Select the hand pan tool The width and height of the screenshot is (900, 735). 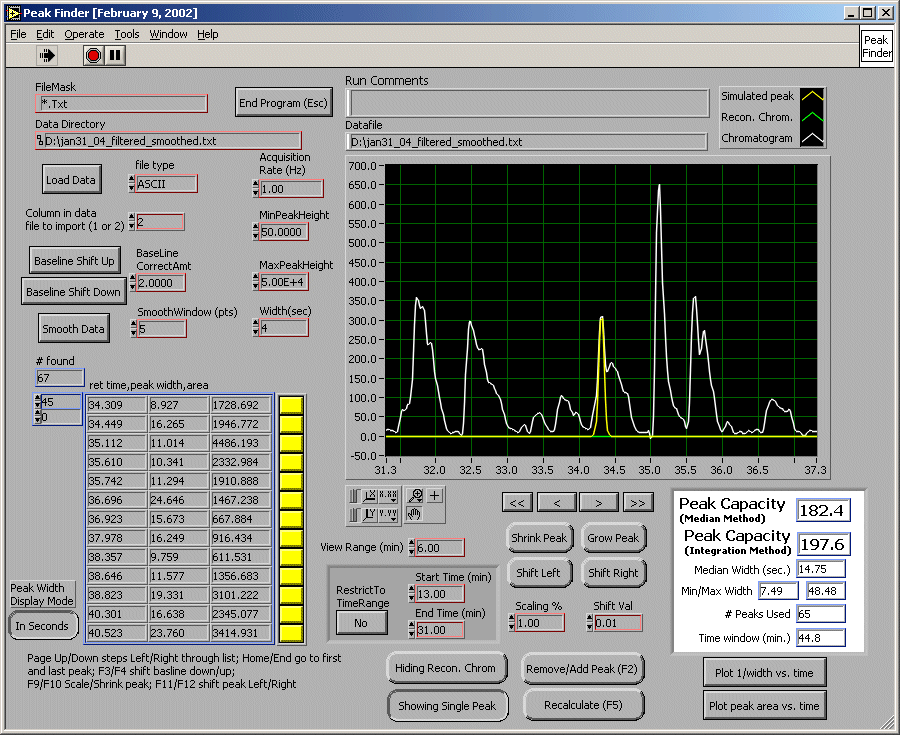414,514
